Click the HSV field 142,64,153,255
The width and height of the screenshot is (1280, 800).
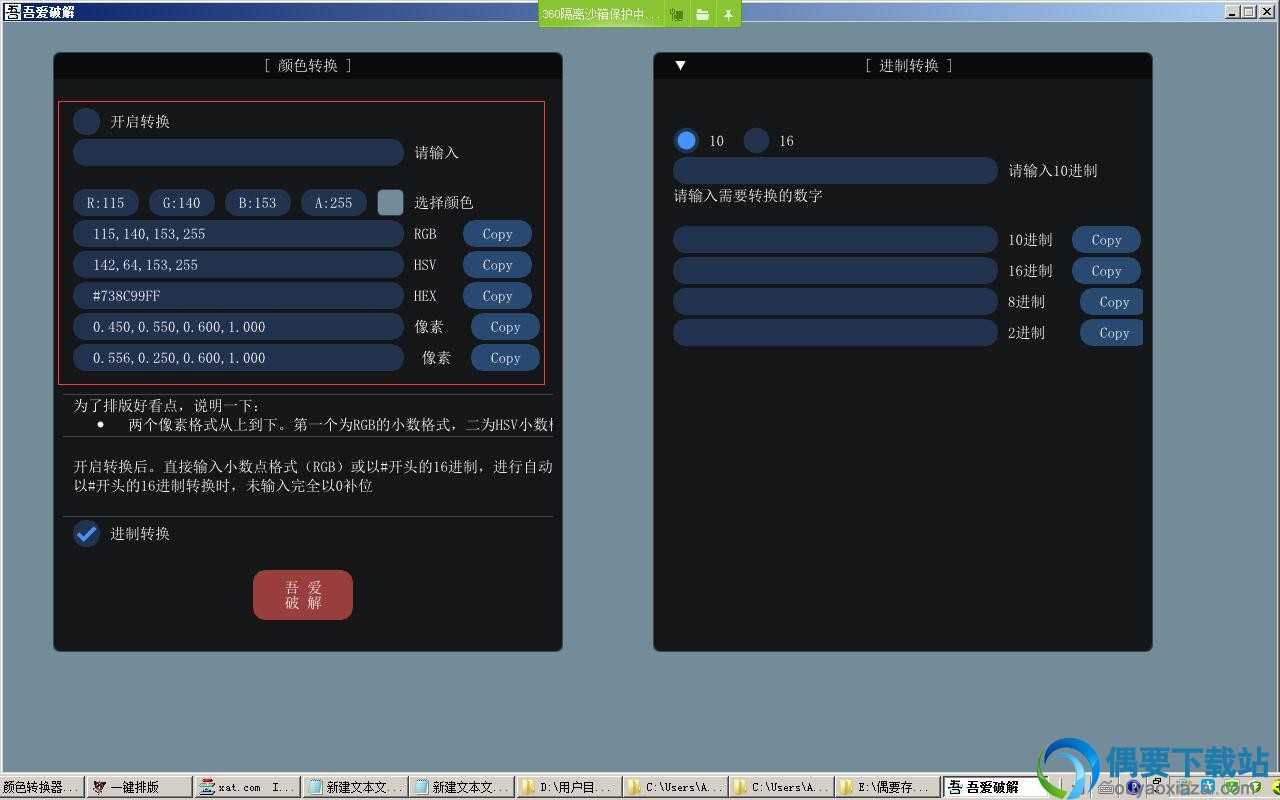238,265
